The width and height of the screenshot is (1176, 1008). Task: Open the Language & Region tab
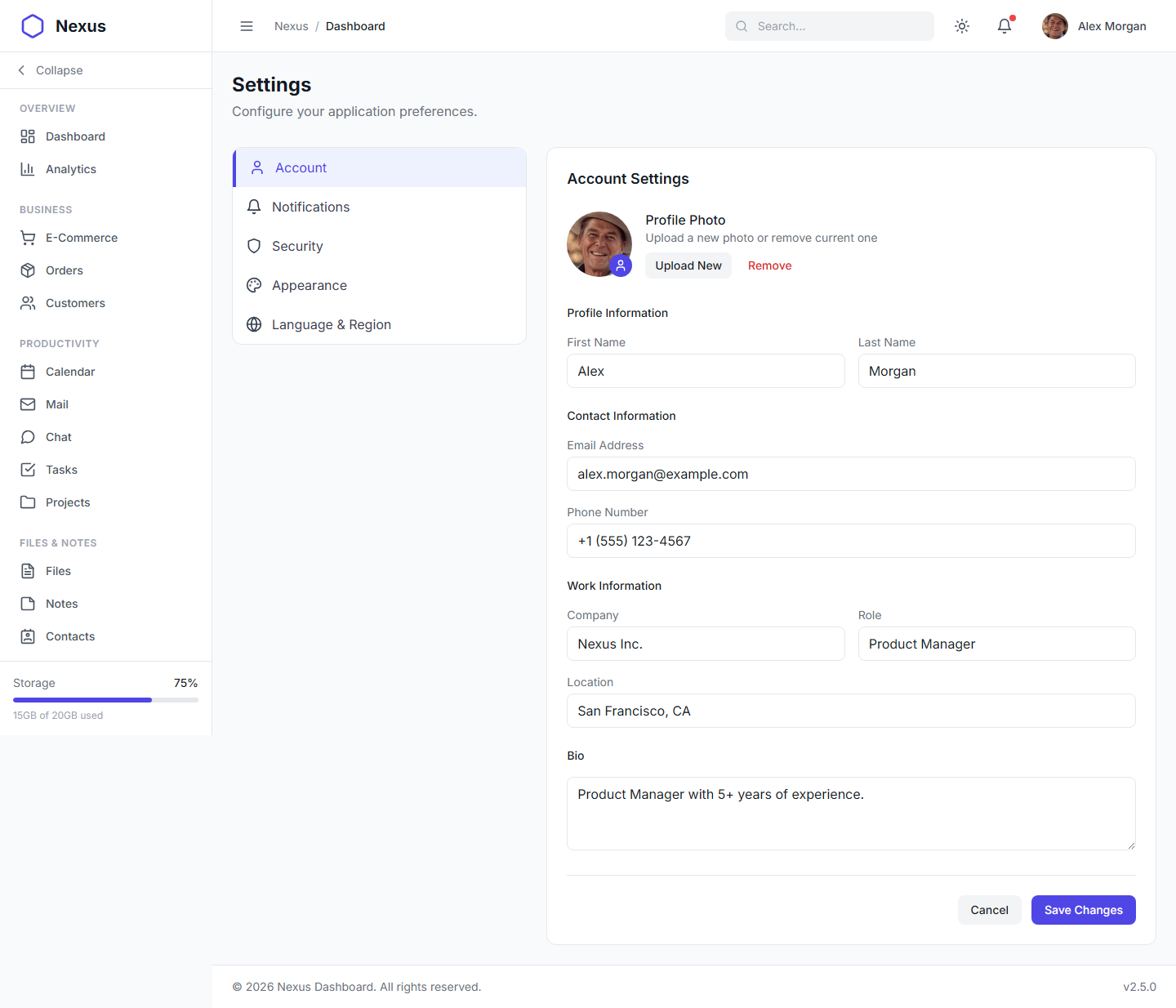click(380, 324)
